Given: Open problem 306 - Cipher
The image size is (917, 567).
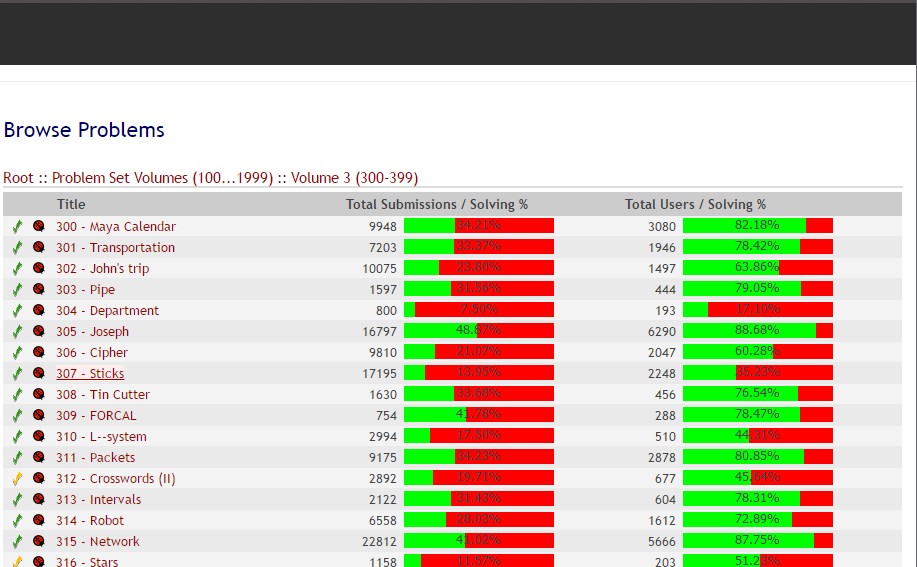Looking at the screenshot, I should 92,353.
